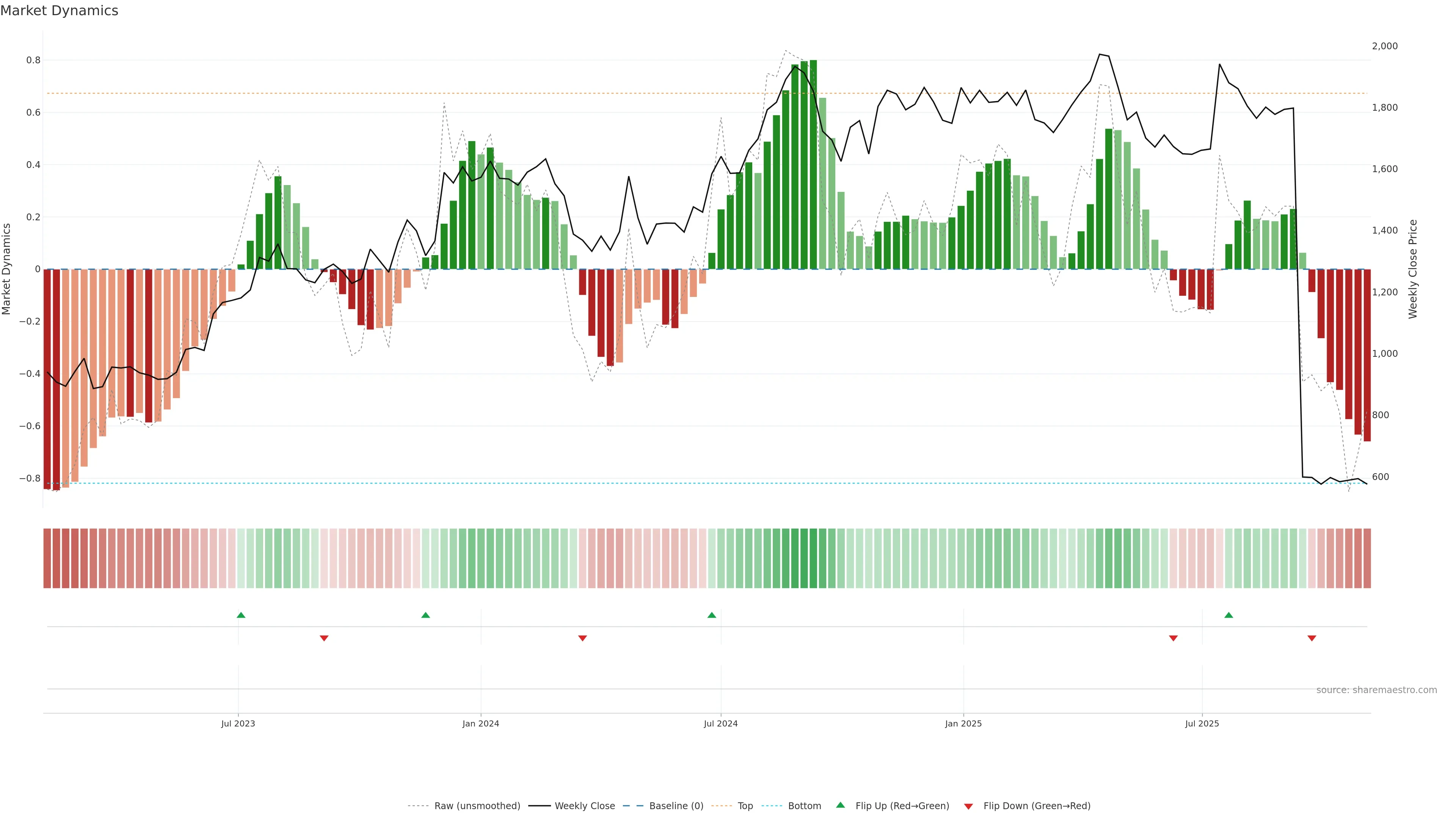Toggle Baseline (0) legend entry

(676, 806)
